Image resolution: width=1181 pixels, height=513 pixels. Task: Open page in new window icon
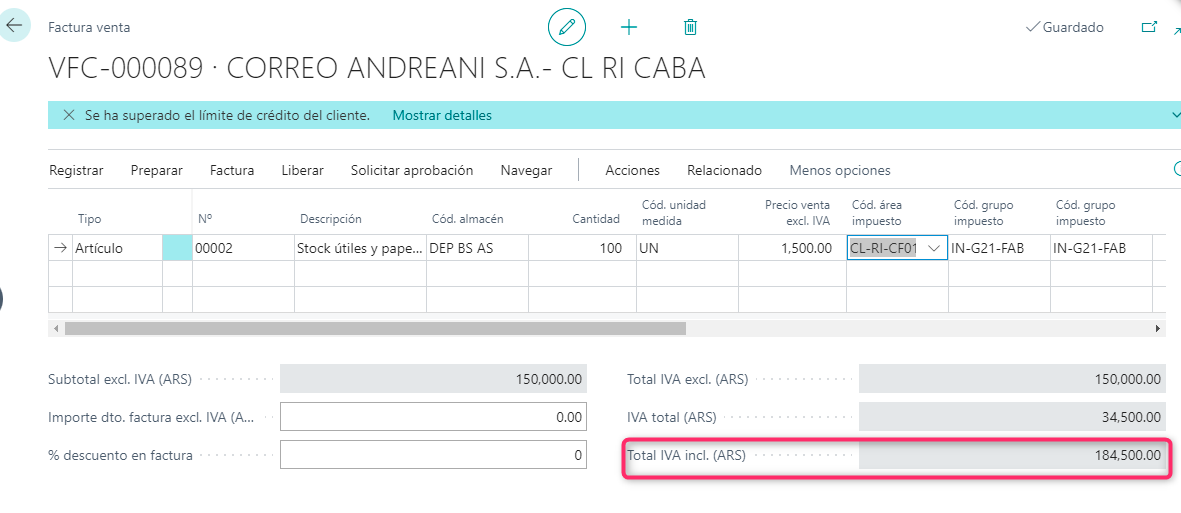pyautogui.click(x=1149, y=27)
